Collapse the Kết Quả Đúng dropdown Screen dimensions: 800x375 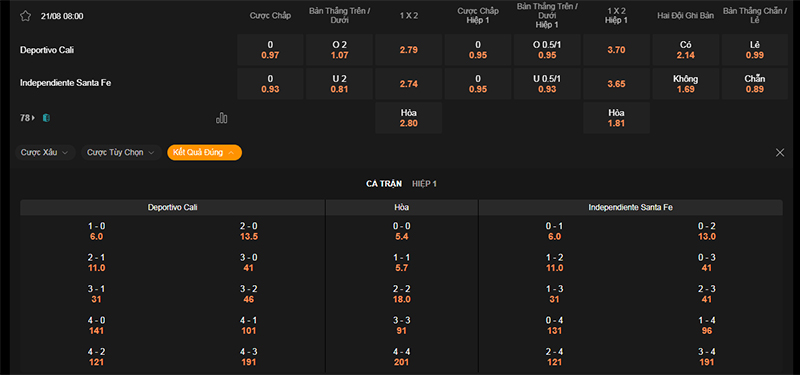205,153
